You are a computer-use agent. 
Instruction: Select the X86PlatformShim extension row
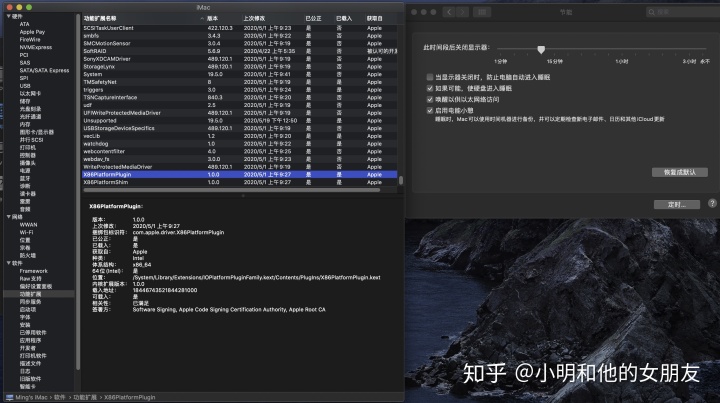[x=240, y=182]
